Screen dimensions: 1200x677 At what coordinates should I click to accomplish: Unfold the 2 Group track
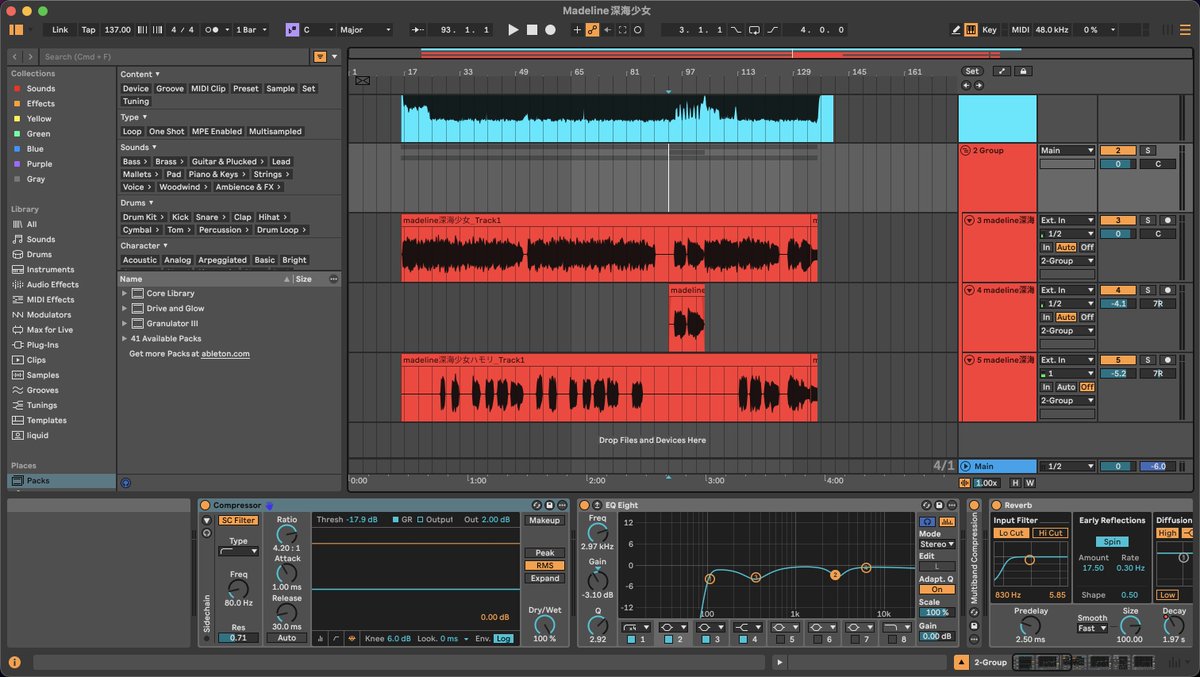point(965,150)
